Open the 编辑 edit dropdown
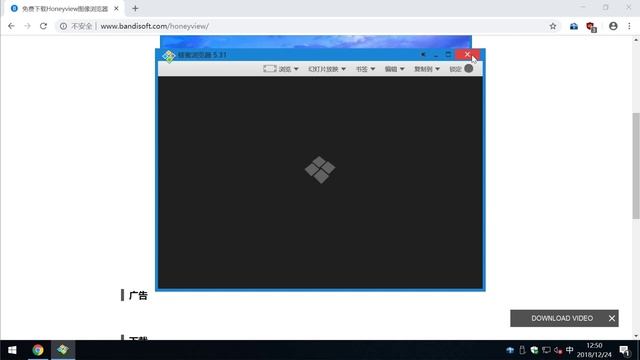Image resolution: width=640 pixels, height=360 pixels. coord(394,69)
